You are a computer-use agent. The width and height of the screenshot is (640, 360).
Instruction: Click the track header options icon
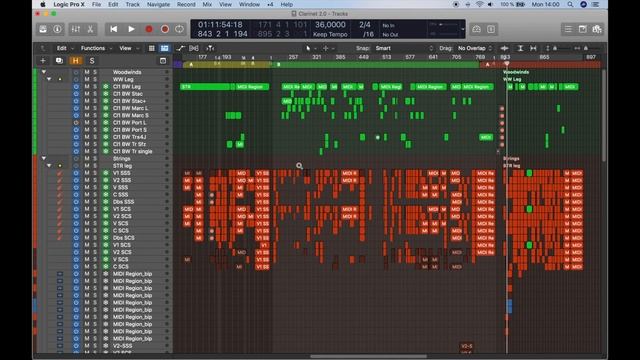[x=163, y=61]
